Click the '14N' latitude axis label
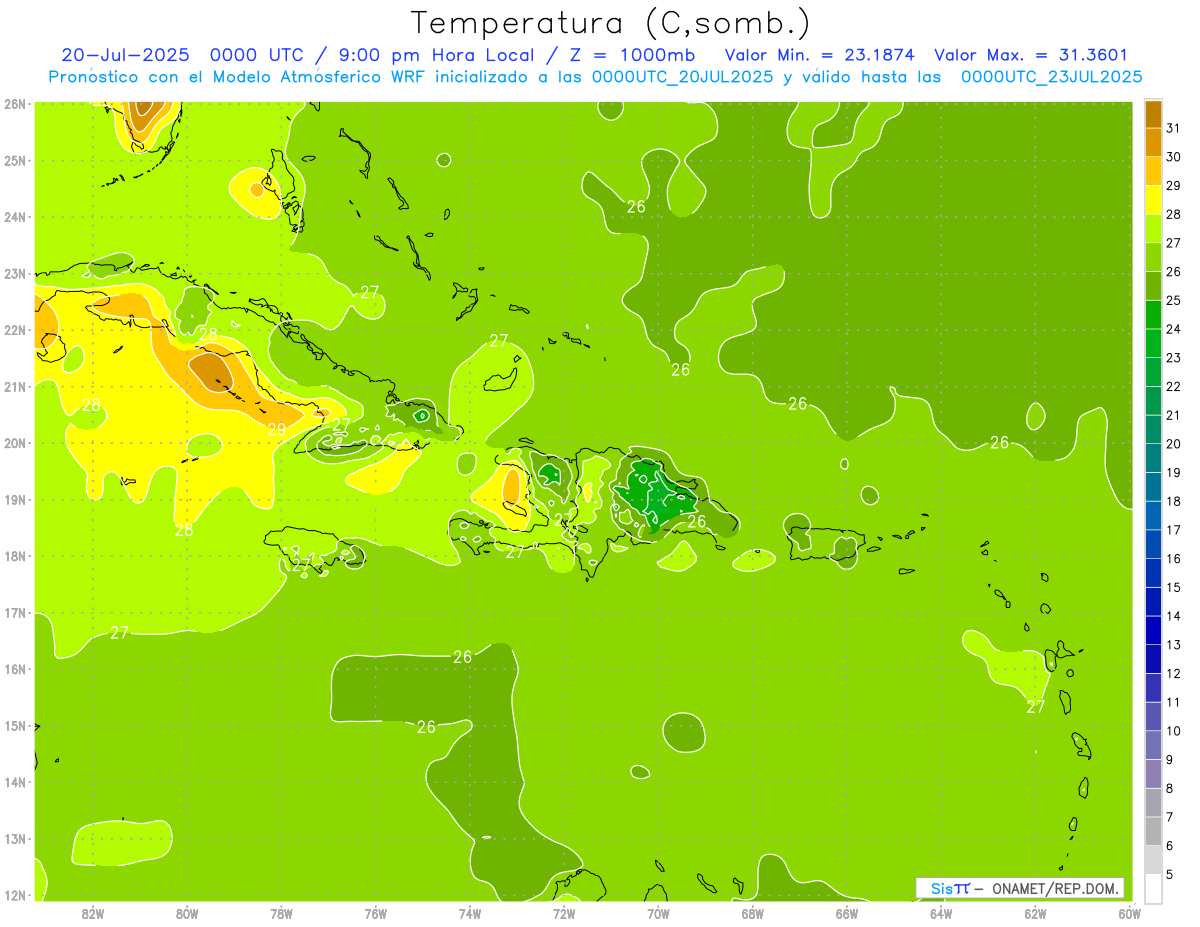This screenshot has height=927, width=1200. pos(14,782)
